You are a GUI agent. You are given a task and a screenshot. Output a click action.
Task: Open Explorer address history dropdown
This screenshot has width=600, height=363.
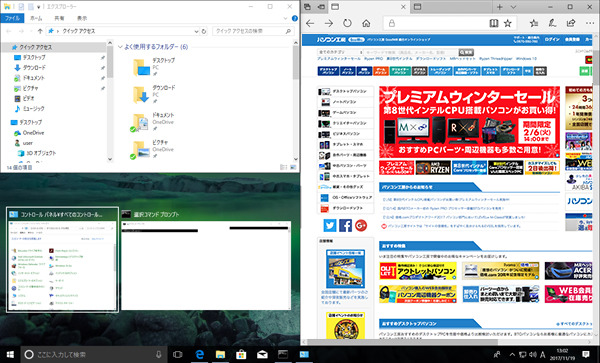[x=196, y=31]
